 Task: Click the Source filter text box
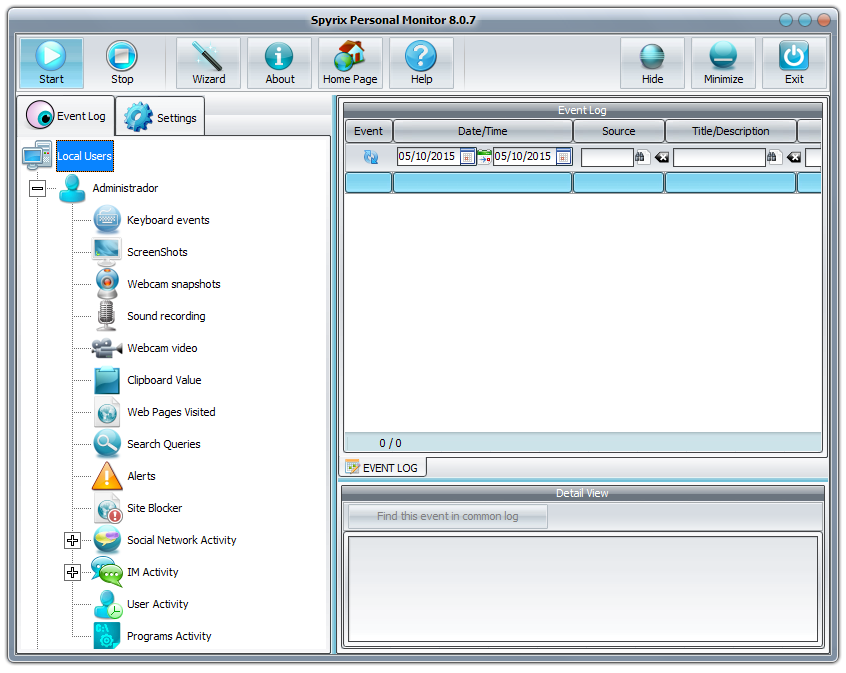(x=607, y=157)
